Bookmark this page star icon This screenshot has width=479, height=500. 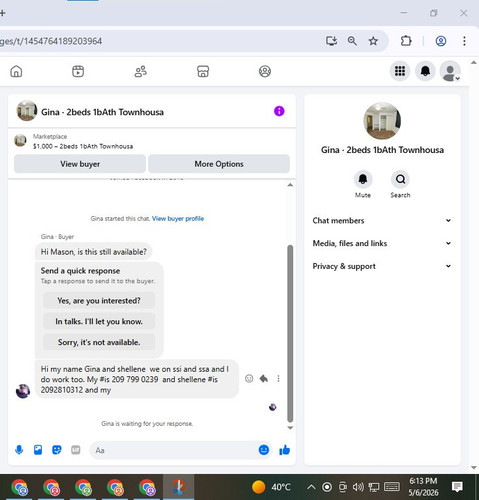point(373,41)
